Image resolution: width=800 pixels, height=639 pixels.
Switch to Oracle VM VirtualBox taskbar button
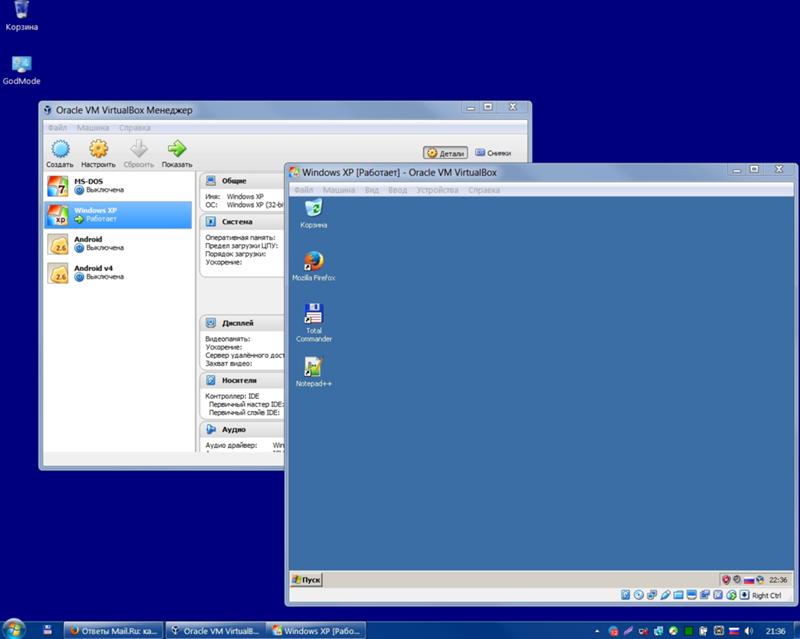[216, 630]
